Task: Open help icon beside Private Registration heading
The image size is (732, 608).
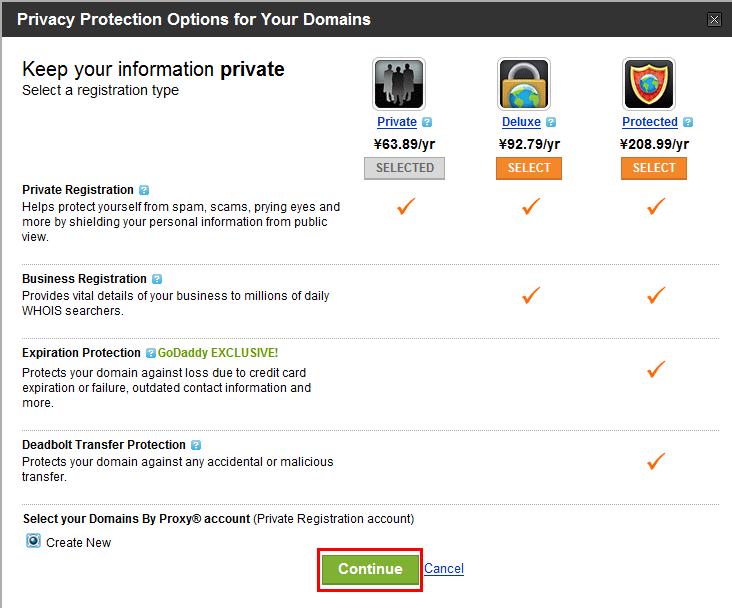Action: coord(144,190)
